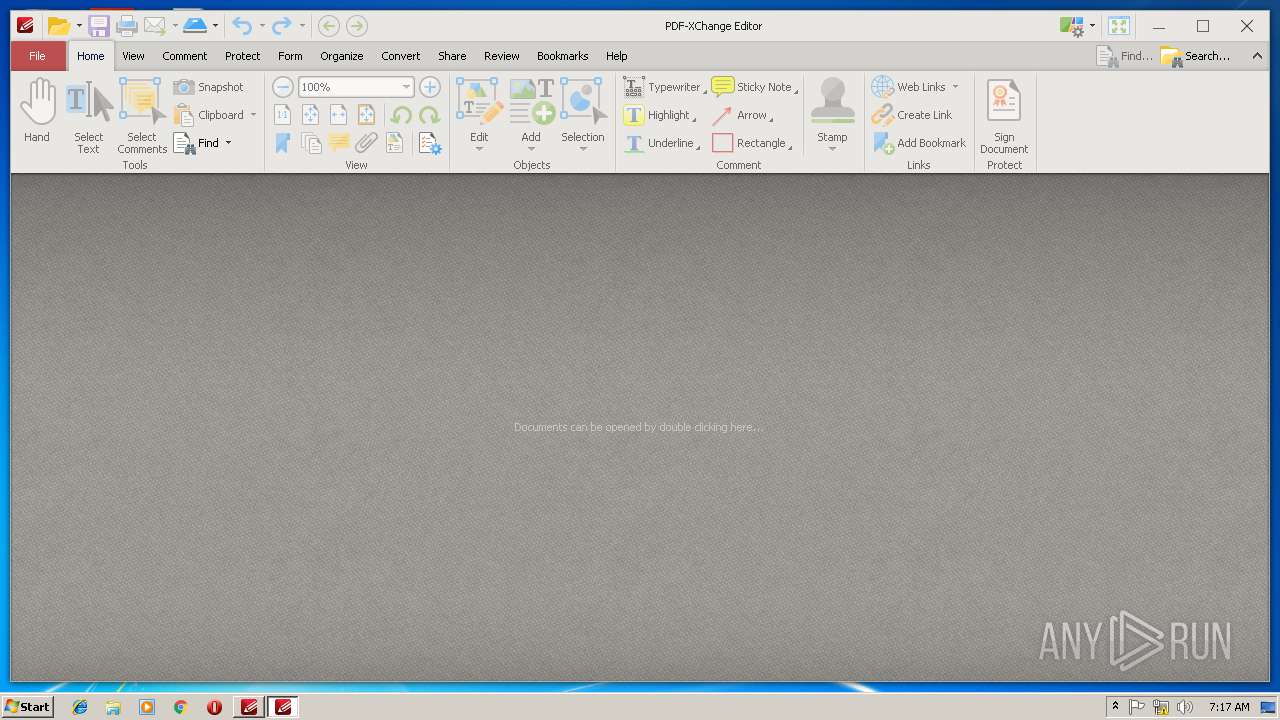
Task: Open the Add objects menu
Action: [531, 115]
